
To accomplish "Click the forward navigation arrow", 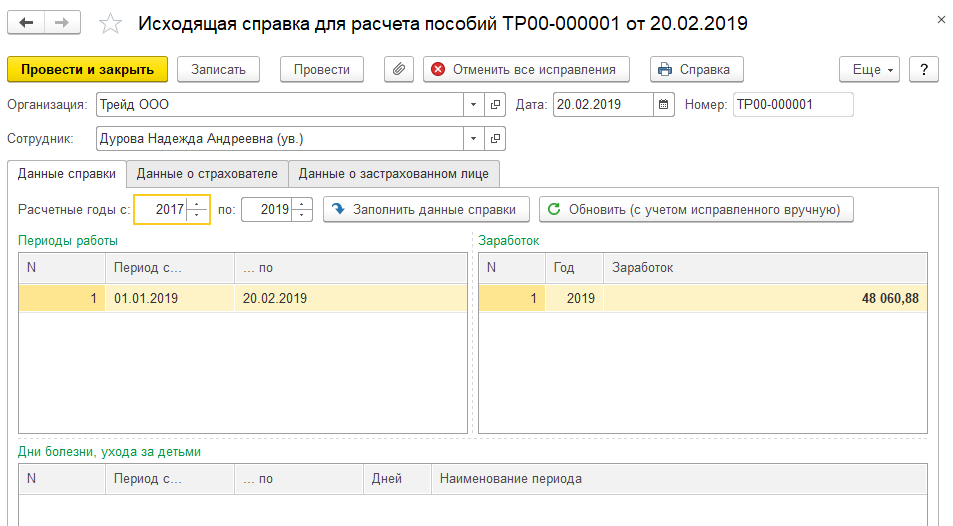I will pyautogui.click(x=62, y=22).
